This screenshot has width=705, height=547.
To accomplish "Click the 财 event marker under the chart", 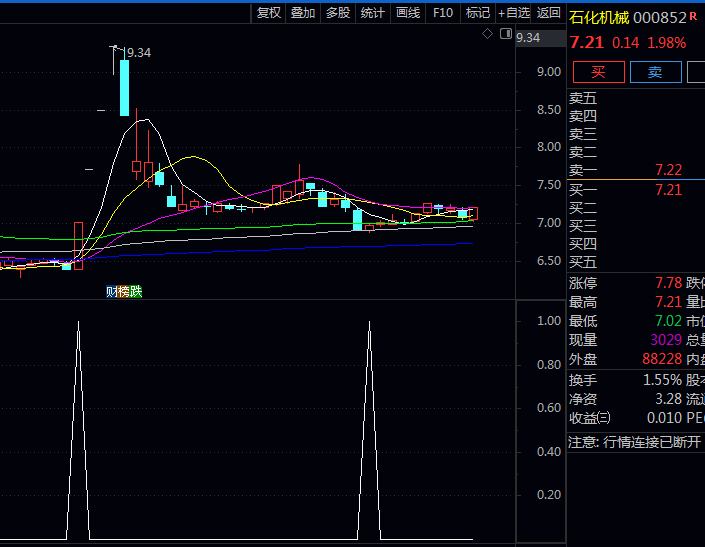I will 111,292.
